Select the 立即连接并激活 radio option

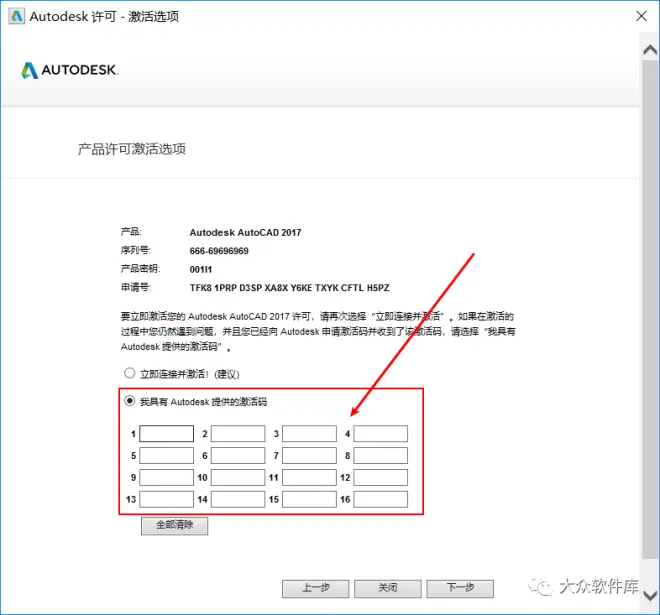[129, 373]
